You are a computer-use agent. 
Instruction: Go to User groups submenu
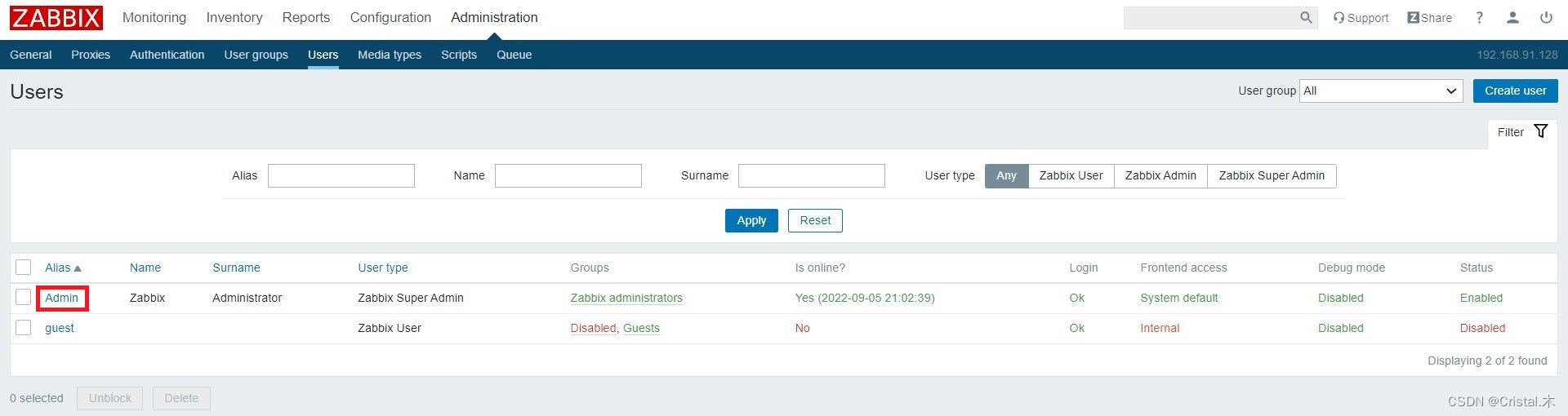[x=256, y=55]
